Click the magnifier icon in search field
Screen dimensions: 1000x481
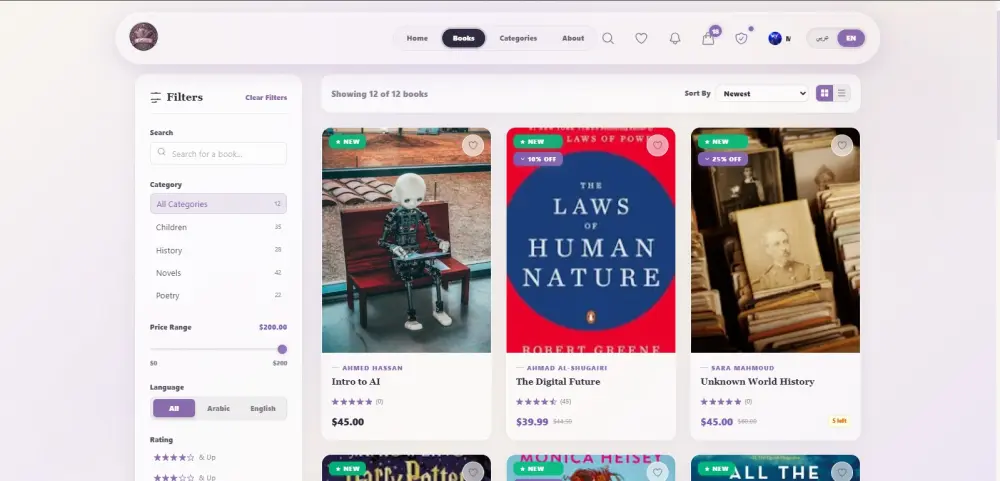point(161,152)
